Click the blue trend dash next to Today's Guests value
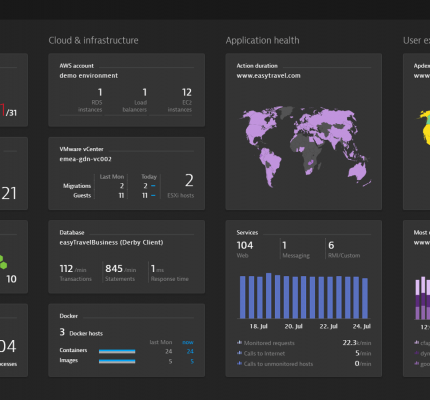The width and height of the screenshot is (430, 400). tap(153, 195)
